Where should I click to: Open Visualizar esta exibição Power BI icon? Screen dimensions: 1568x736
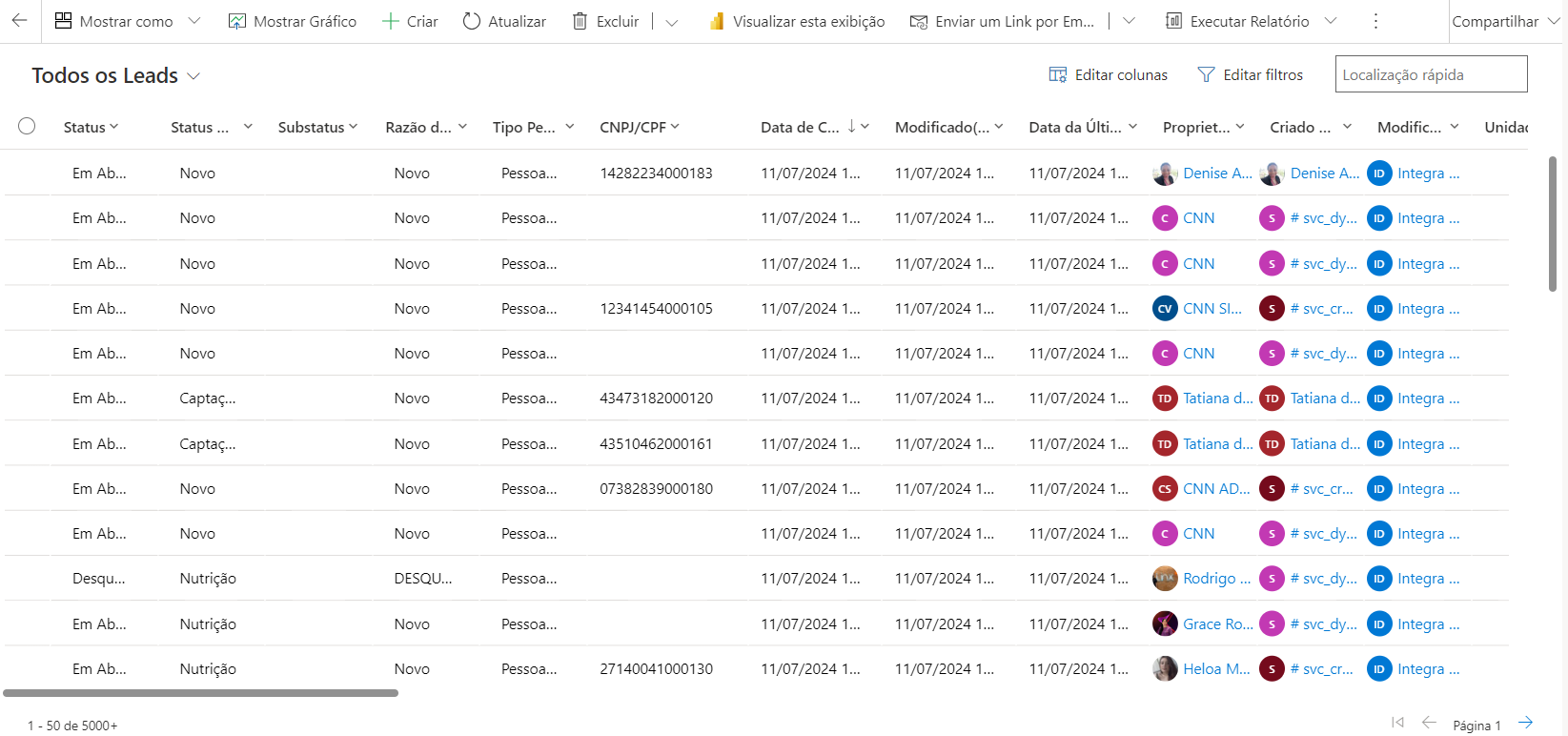tap(717, 21)
